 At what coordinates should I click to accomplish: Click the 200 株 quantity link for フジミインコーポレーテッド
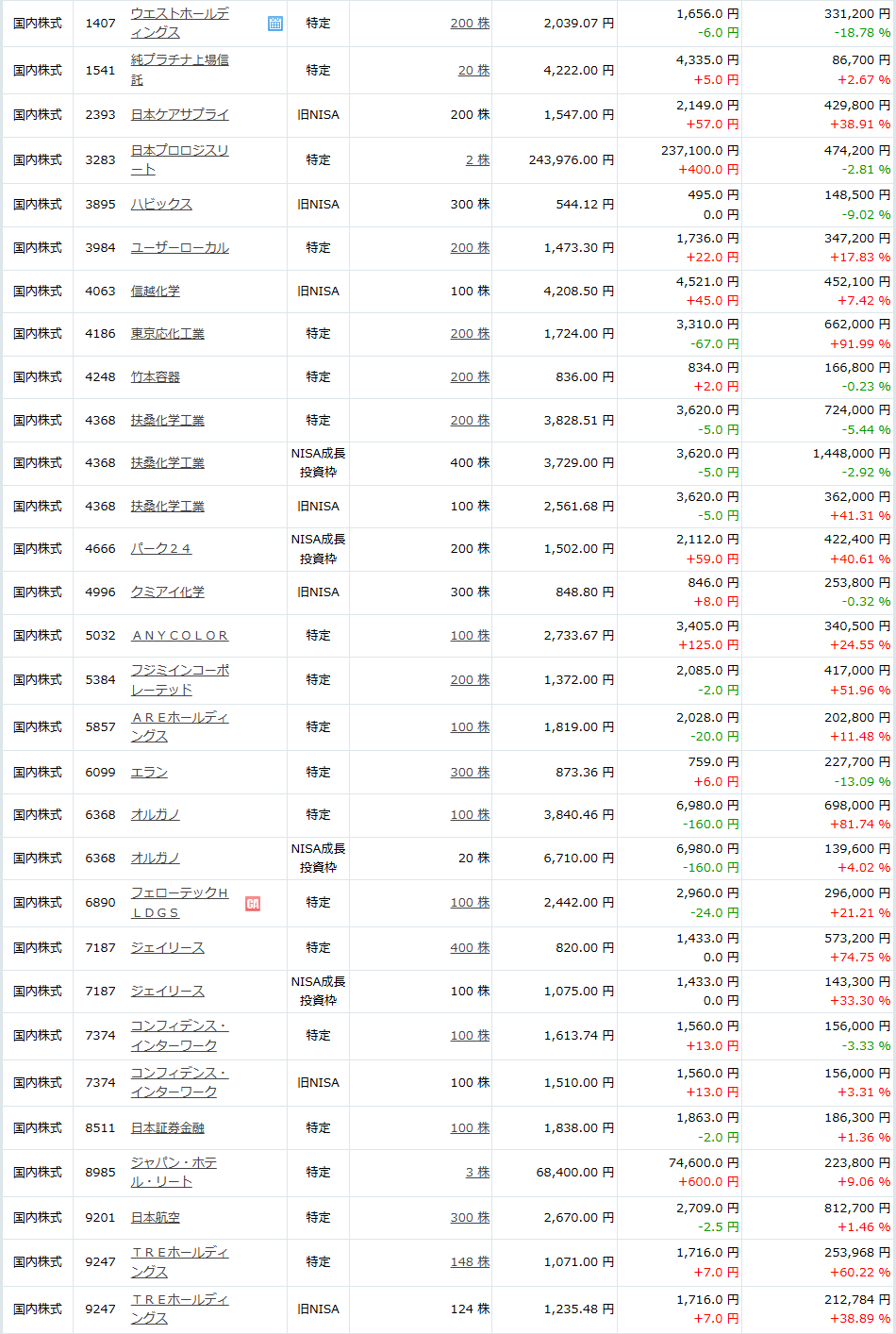click(470, 679)
